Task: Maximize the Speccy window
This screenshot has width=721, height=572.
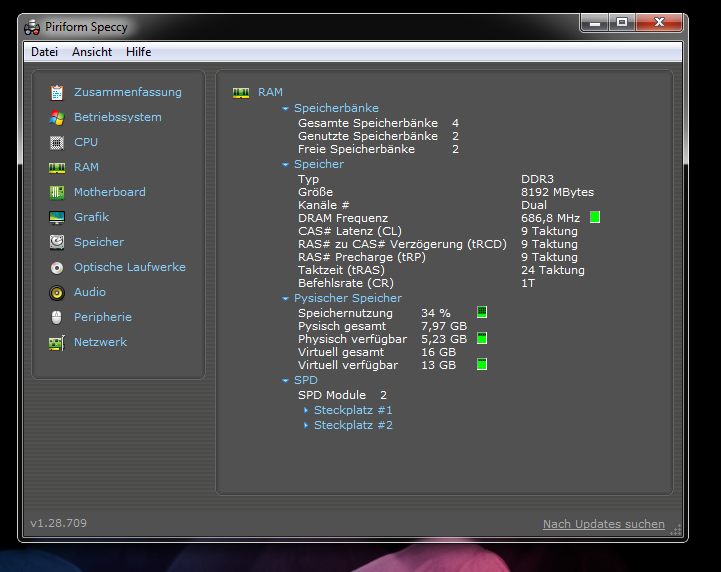Action: point(622,23)
